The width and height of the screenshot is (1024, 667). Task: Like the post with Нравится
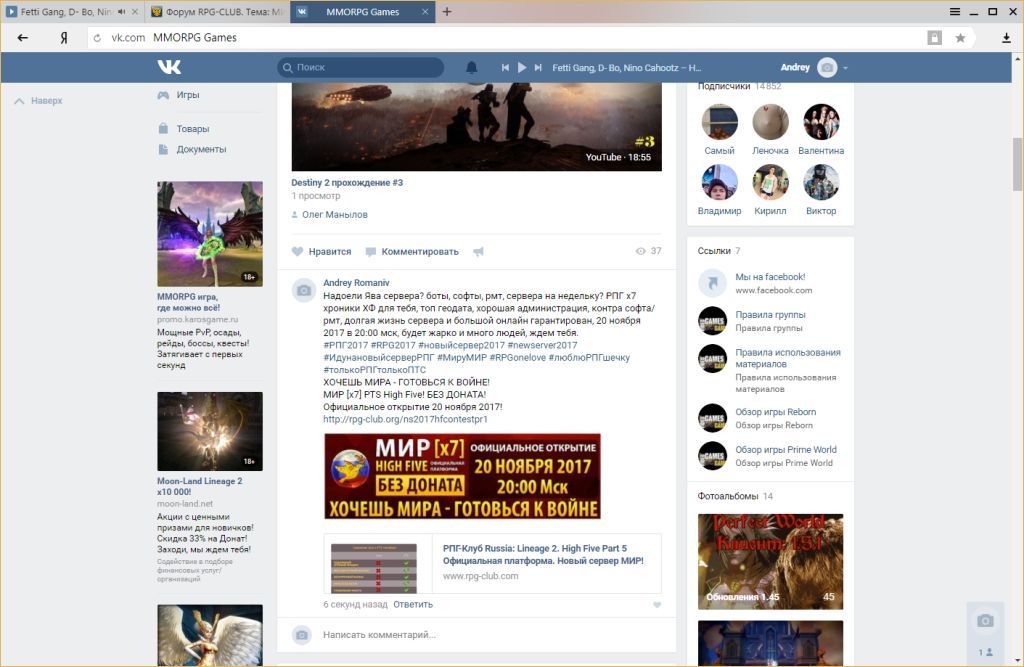(x=321, y=252)
